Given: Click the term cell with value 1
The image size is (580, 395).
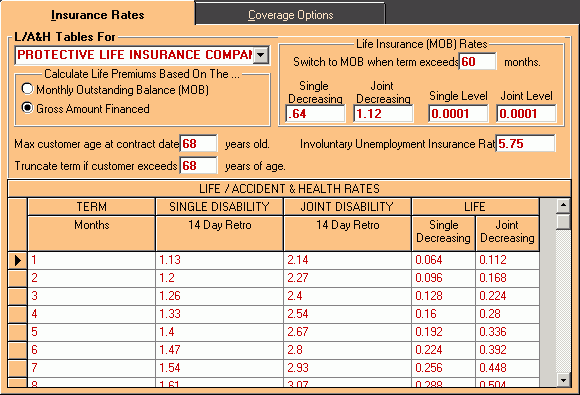Looking at the screenshot, I should click(x=91, y=260).
